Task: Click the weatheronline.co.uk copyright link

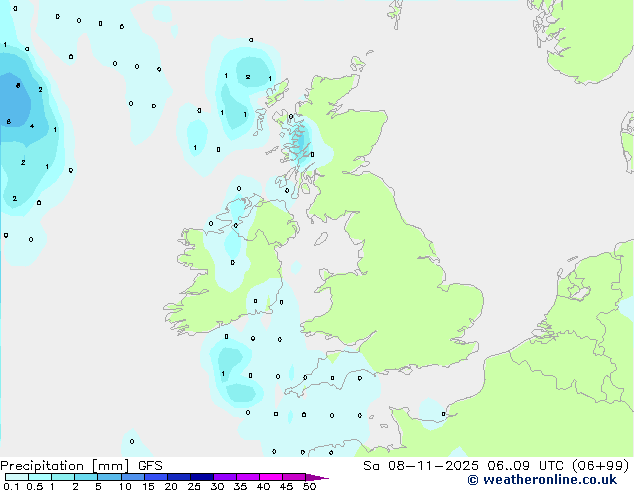Action: pos(542,480)
